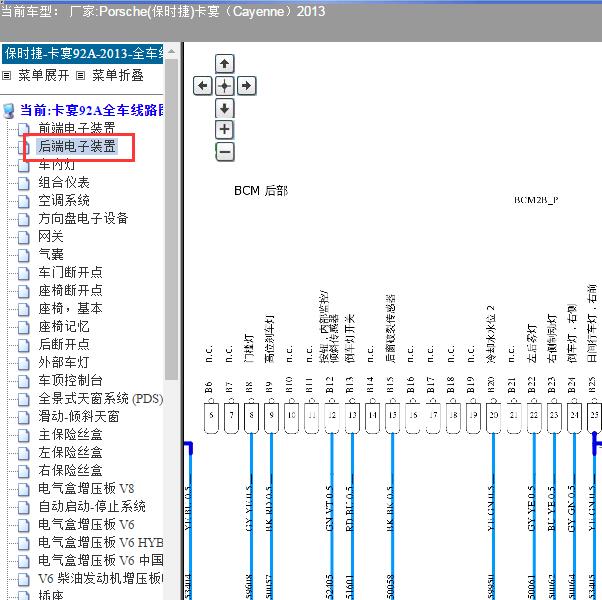
Task: Click the scroll-up arrow of the tree panel
Action: (x=172, y=51)
